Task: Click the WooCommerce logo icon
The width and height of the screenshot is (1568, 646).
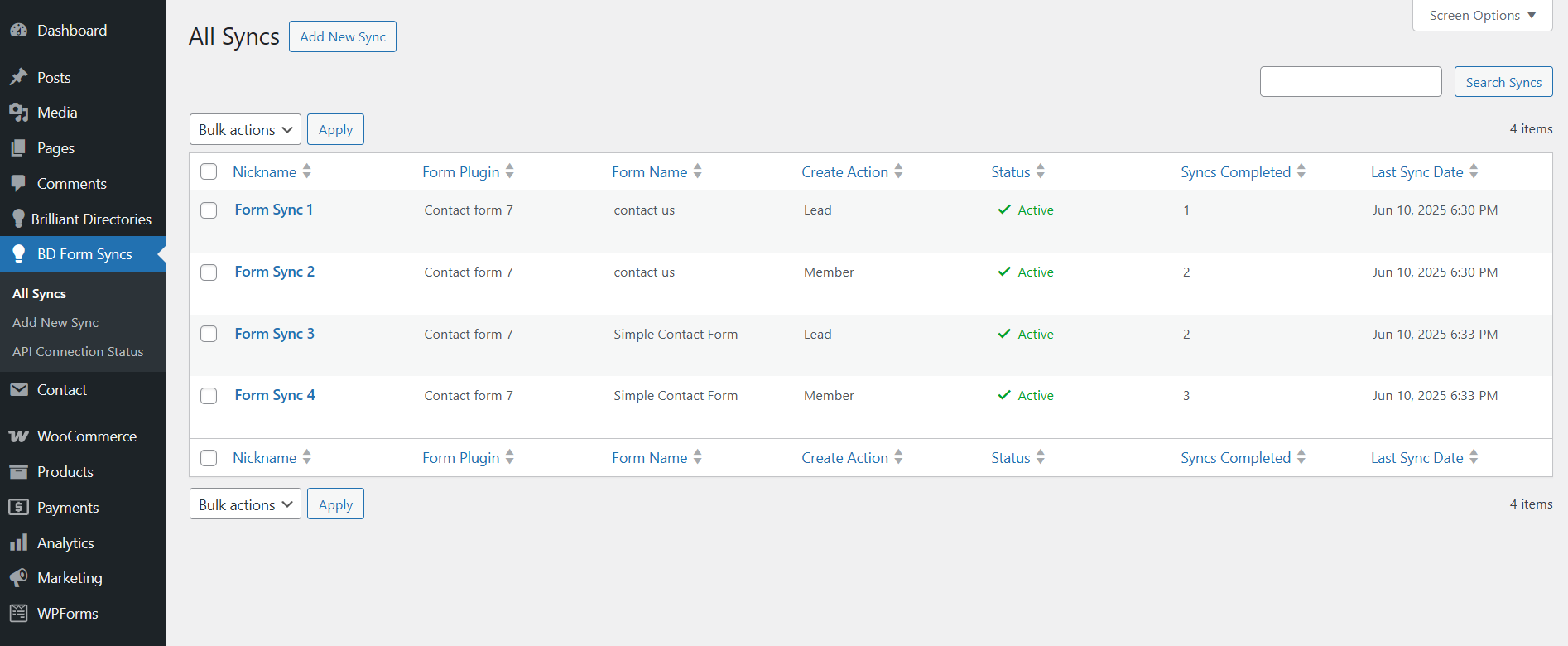Action: pos(18,436)
